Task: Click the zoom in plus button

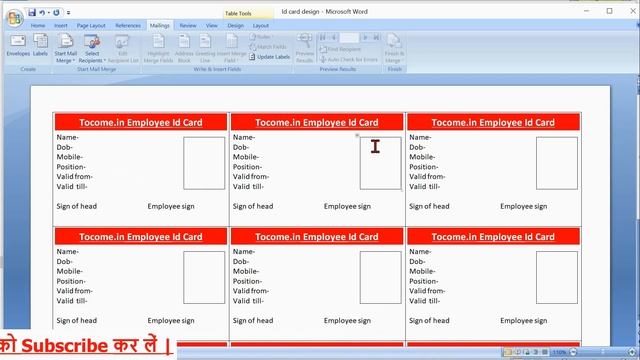Action: [x=632, y=352]
